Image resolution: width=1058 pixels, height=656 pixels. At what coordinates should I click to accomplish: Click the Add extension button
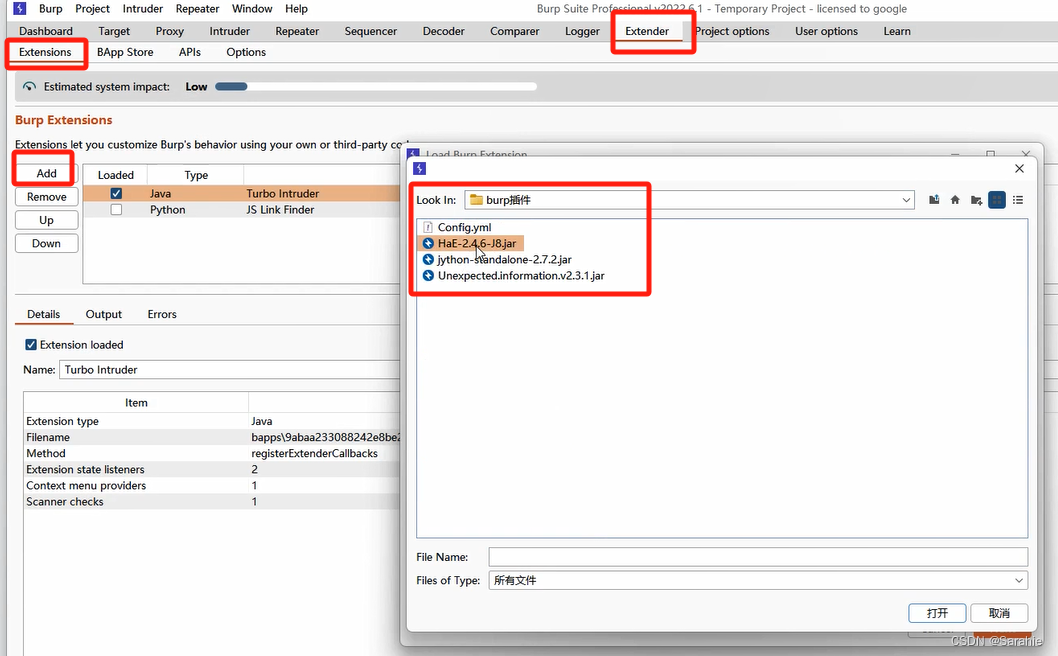pyautogui.click(x=47, y=173)
